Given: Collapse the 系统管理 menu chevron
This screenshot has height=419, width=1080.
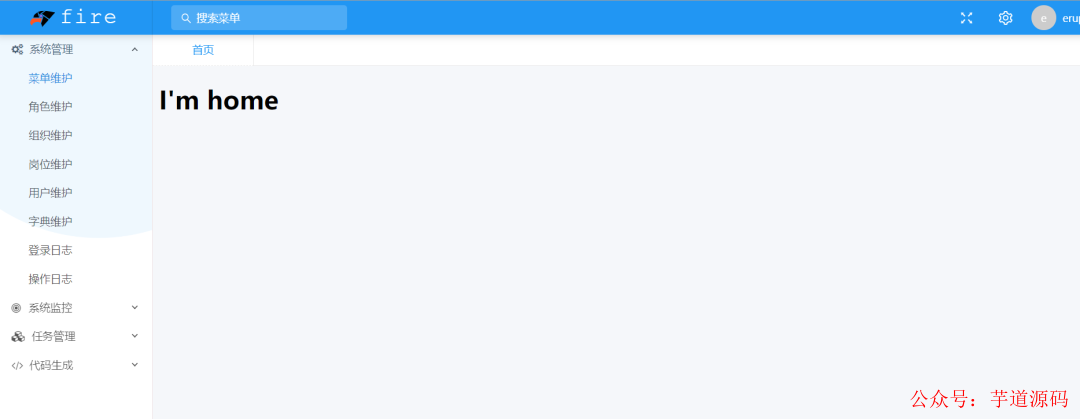Looking at the screenshot, I should (x=135, y=50).
